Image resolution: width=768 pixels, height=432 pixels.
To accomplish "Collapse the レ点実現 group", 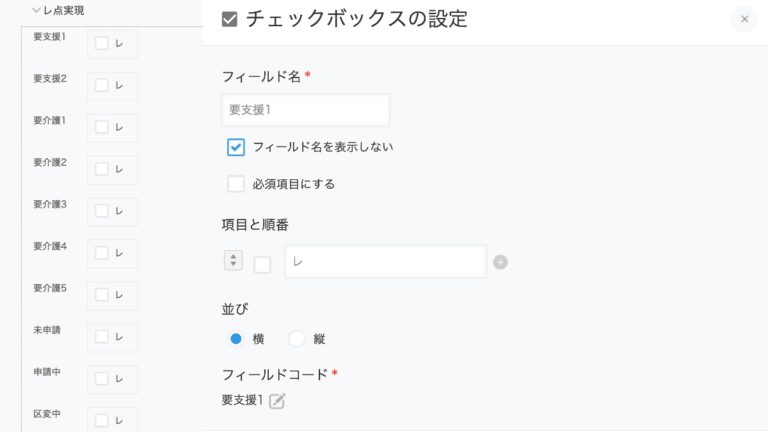I will (x=37, y=11).
